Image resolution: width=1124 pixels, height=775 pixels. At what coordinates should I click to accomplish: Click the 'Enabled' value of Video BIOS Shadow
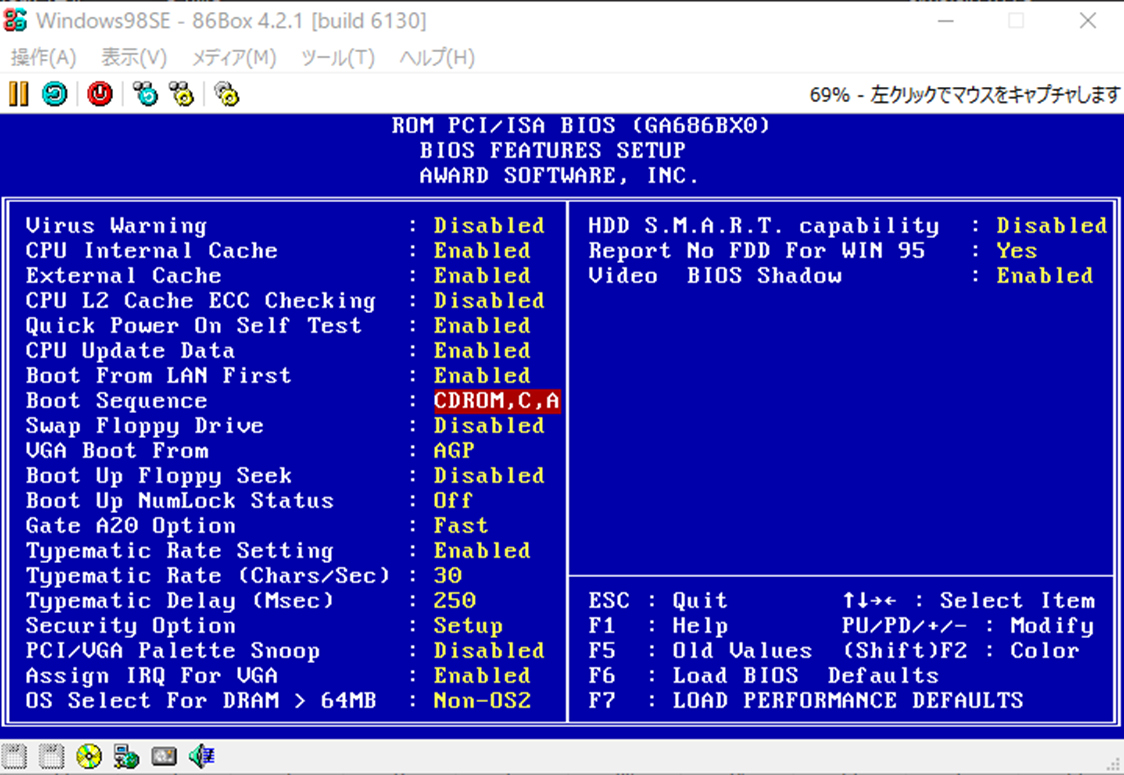(1044, 276)
